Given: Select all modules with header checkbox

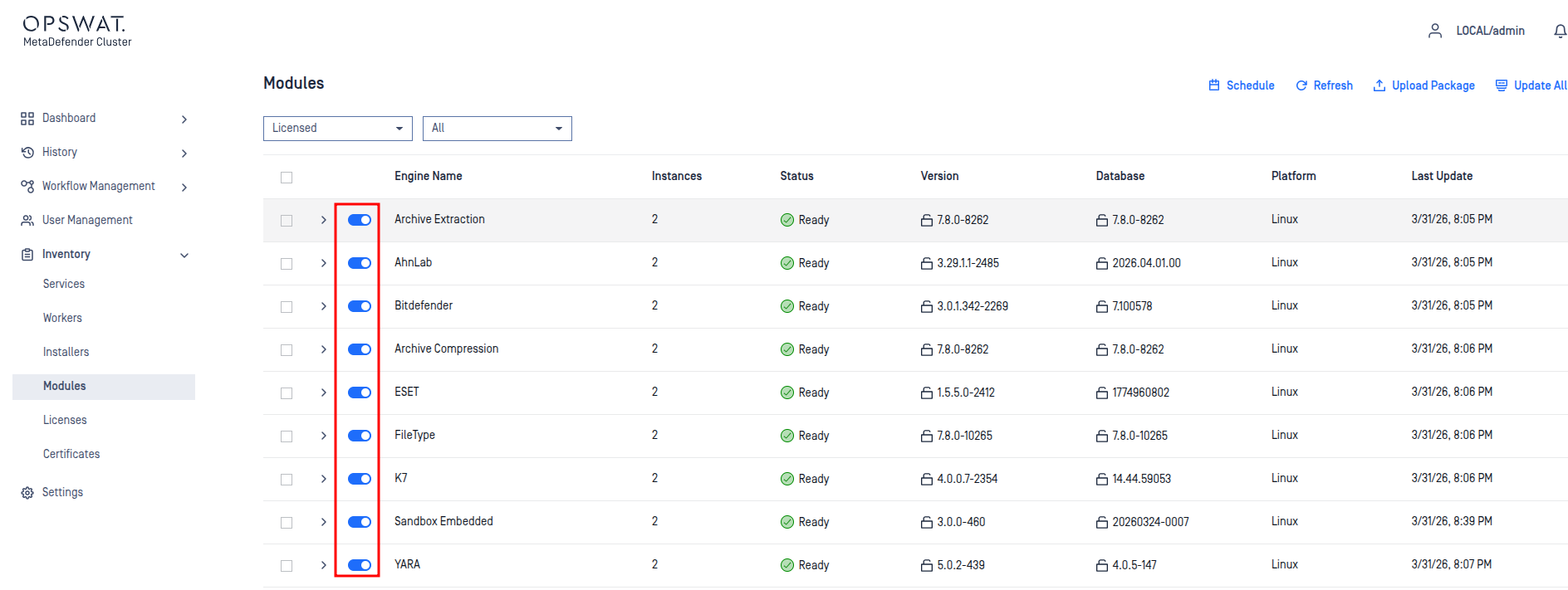Looking at the screenshot, I should point(287,178).
